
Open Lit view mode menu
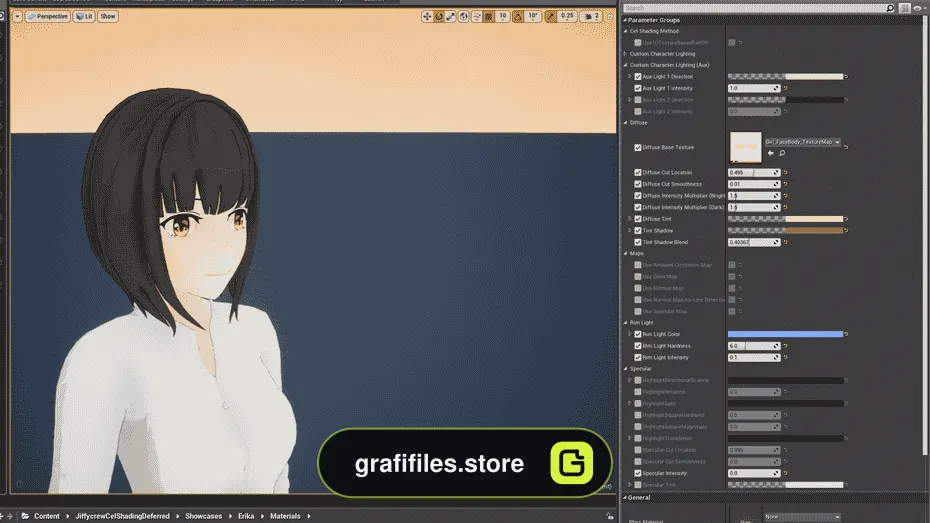pyautogui.click(x=84, y=17)
